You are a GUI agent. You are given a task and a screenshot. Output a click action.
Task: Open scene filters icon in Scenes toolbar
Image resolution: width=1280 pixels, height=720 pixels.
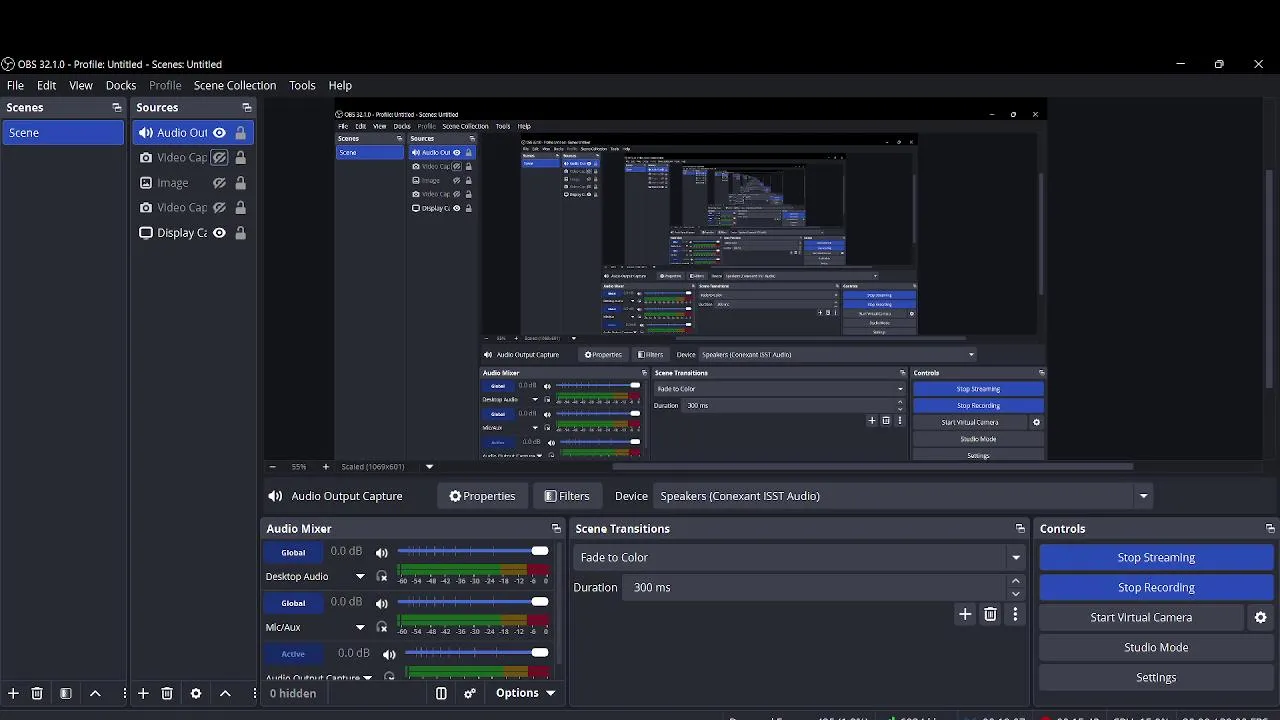point(66,693)
